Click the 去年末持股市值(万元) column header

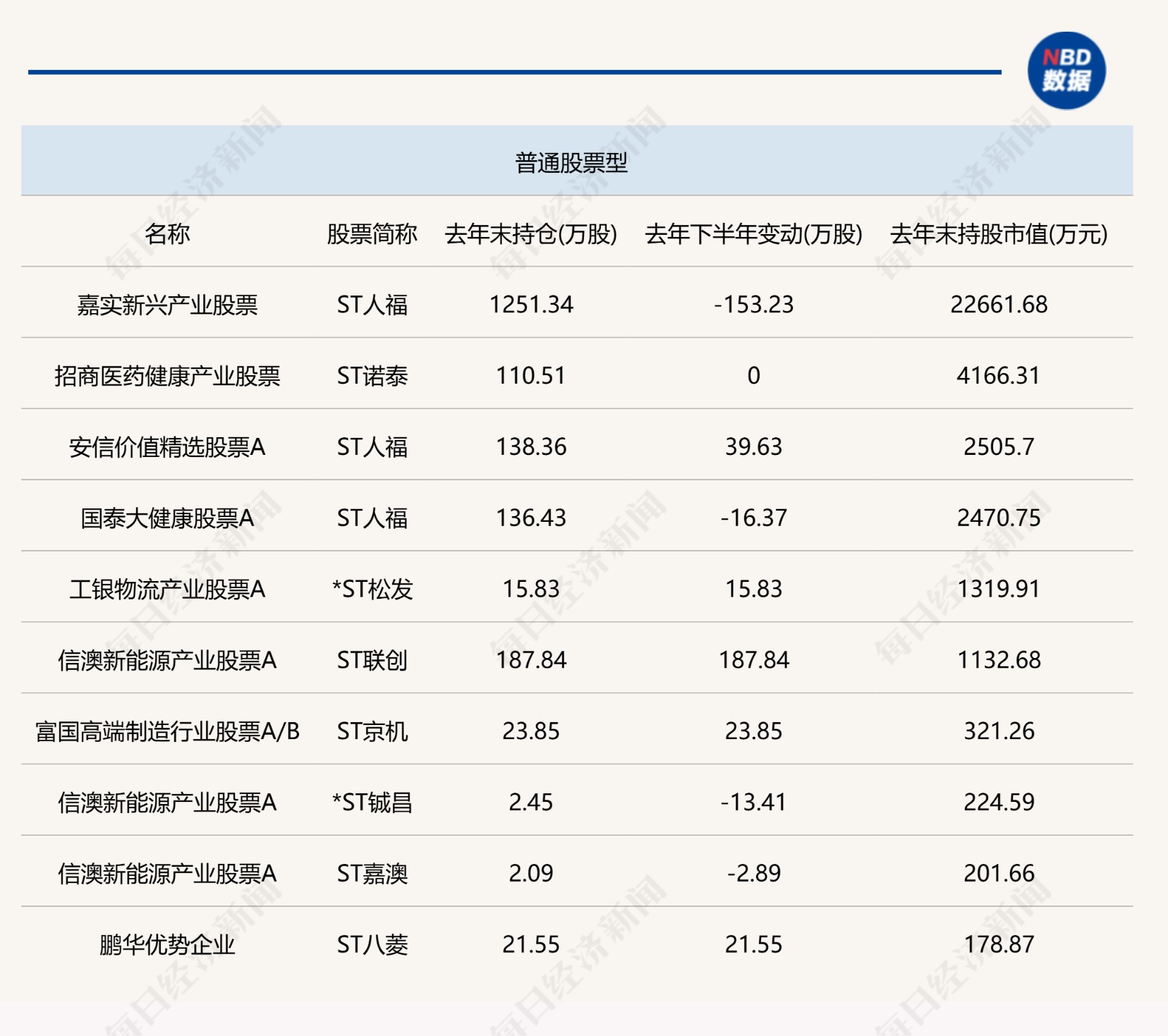pyautogui.click(x=999, y=233)
